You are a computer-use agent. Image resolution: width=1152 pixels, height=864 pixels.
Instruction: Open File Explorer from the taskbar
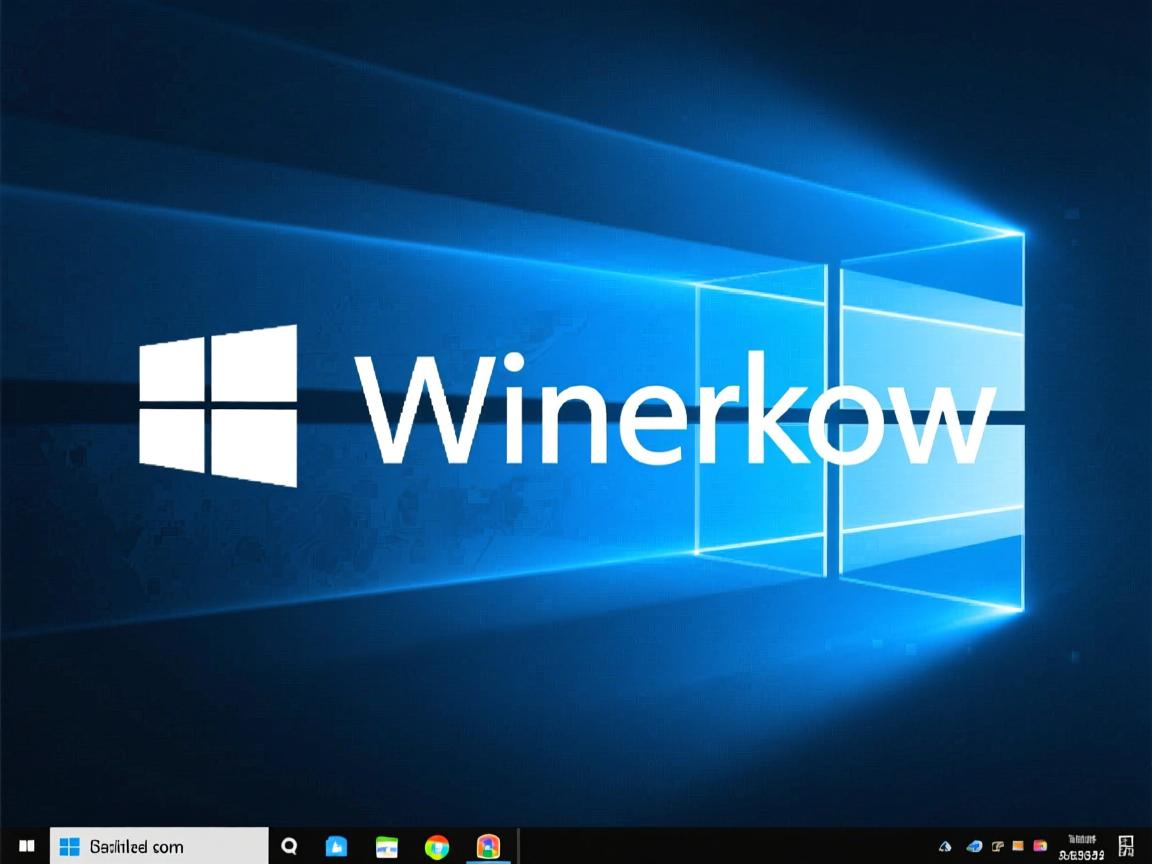pyautogui.click(x=386, y=846)
